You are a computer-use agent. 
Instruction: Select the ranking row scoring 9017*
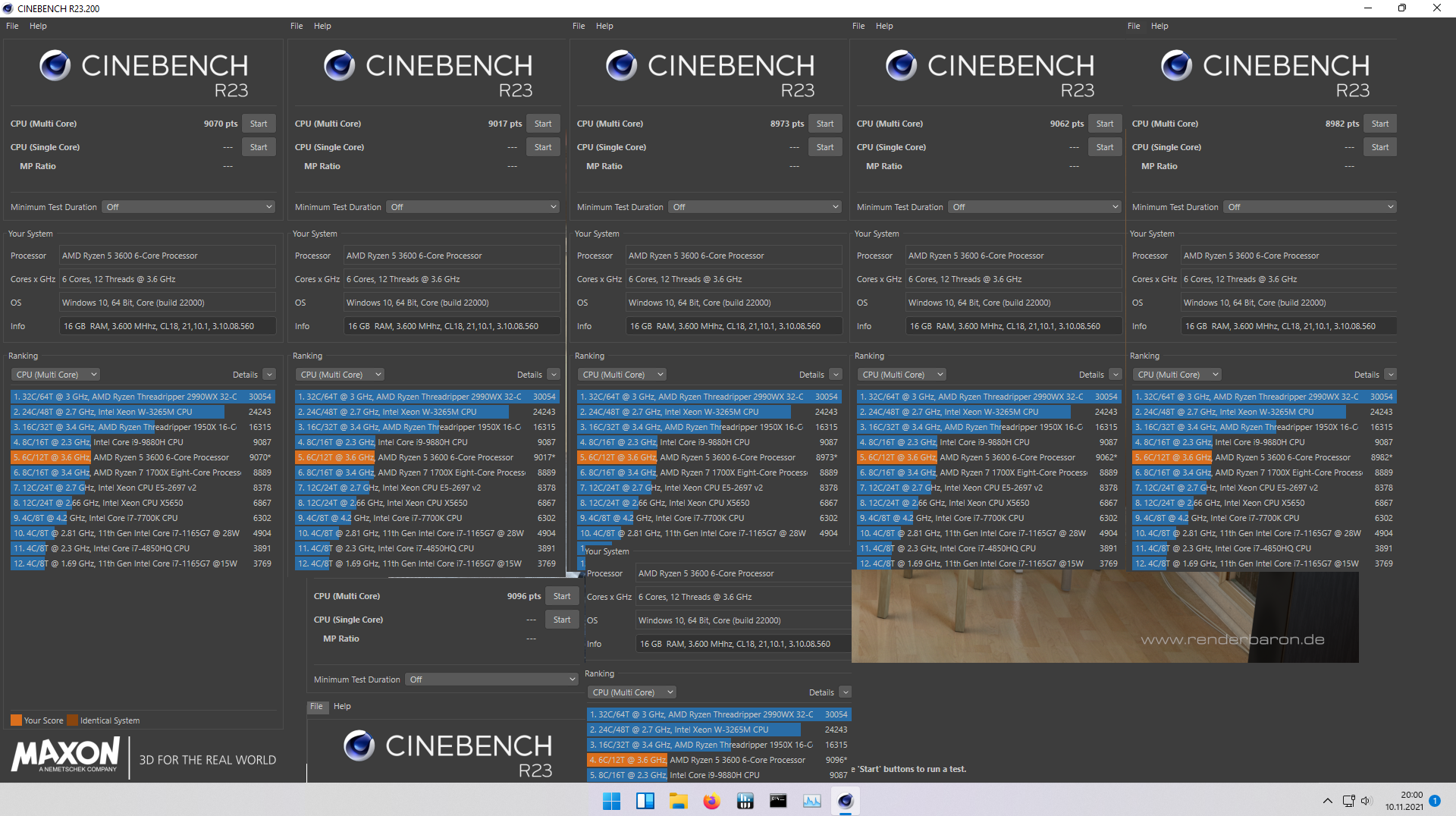pos(426,457)
